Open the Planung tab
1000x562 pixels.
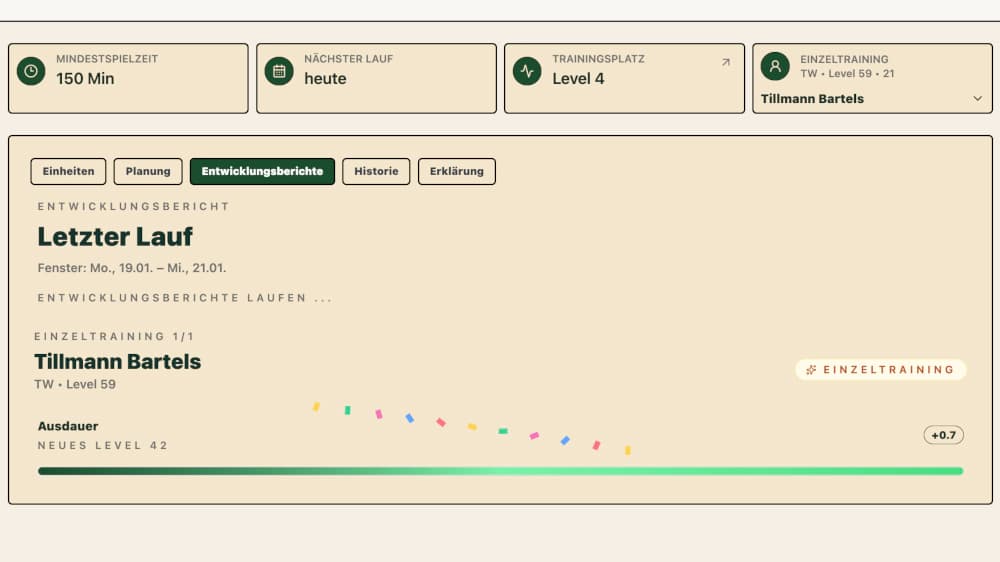[148, 171]
